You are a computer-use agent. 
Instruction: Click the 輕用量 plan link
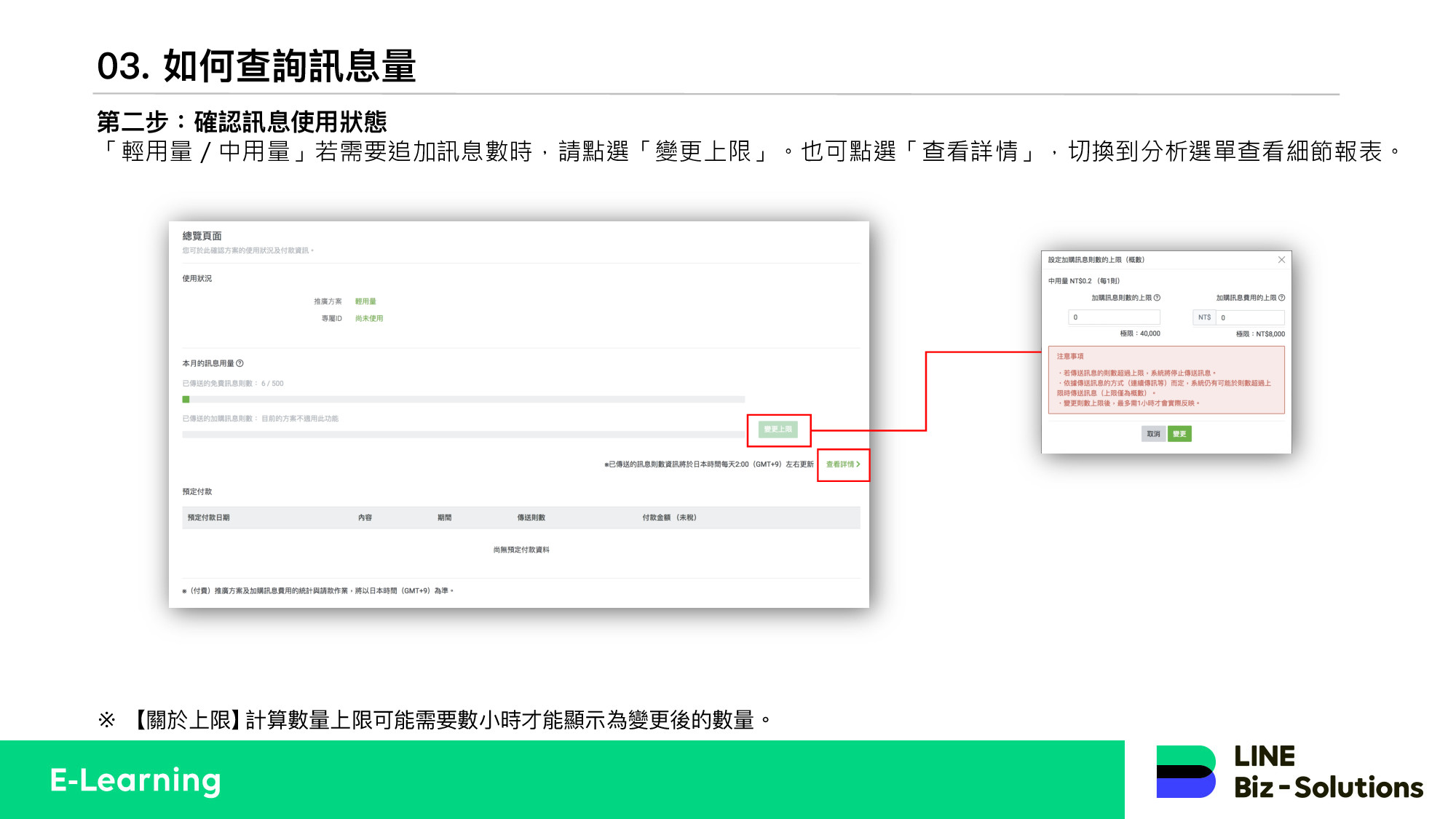[365, 301]
